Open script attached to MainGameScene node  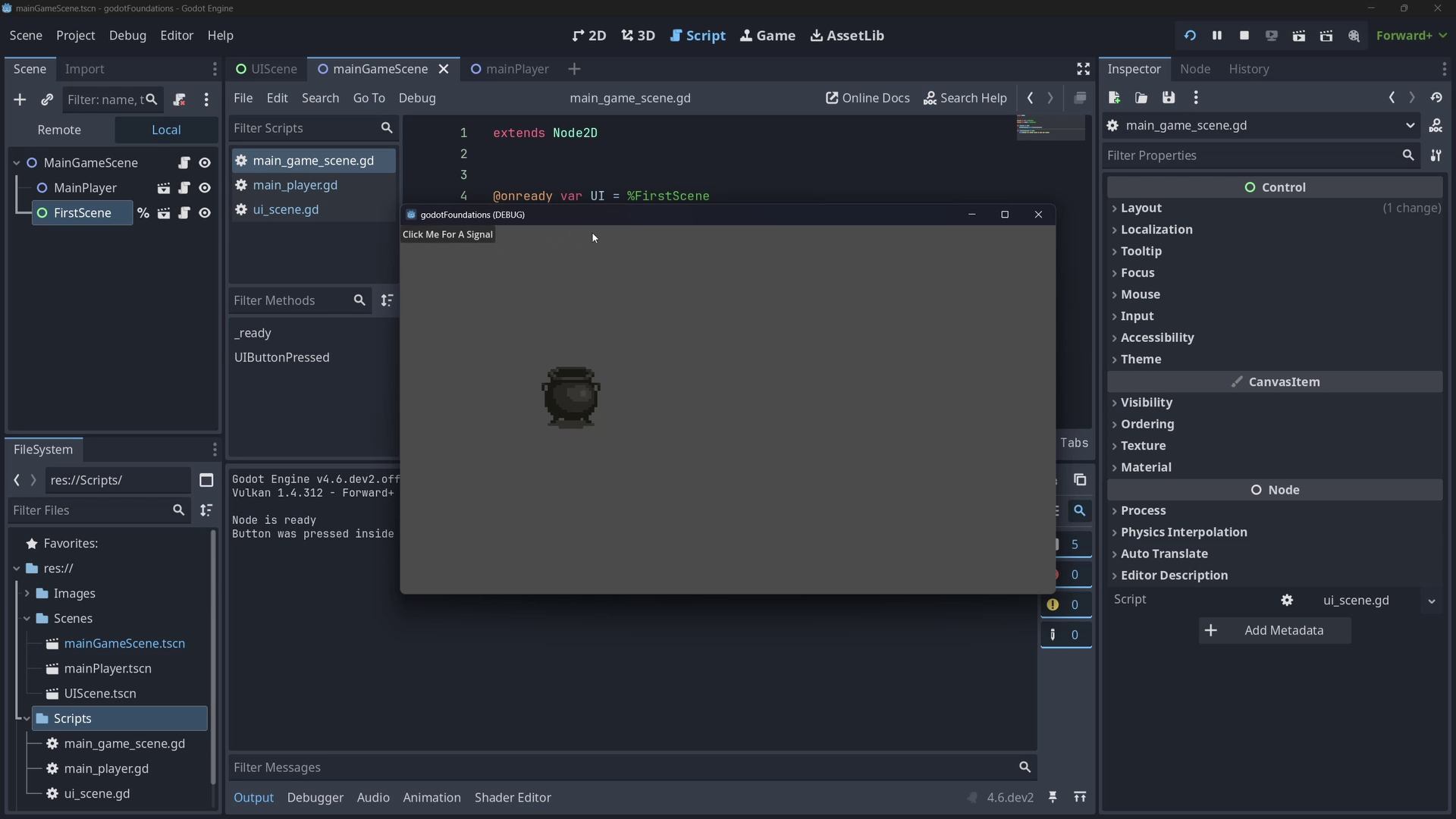tap(184, 162)
